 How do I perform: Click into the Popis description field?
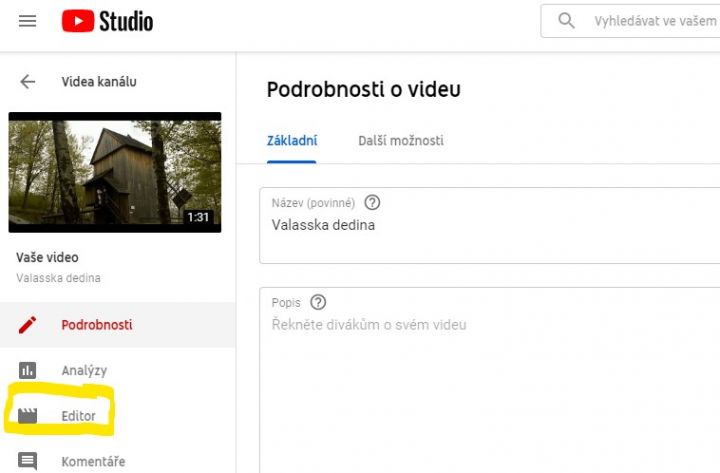pos(489,380)
